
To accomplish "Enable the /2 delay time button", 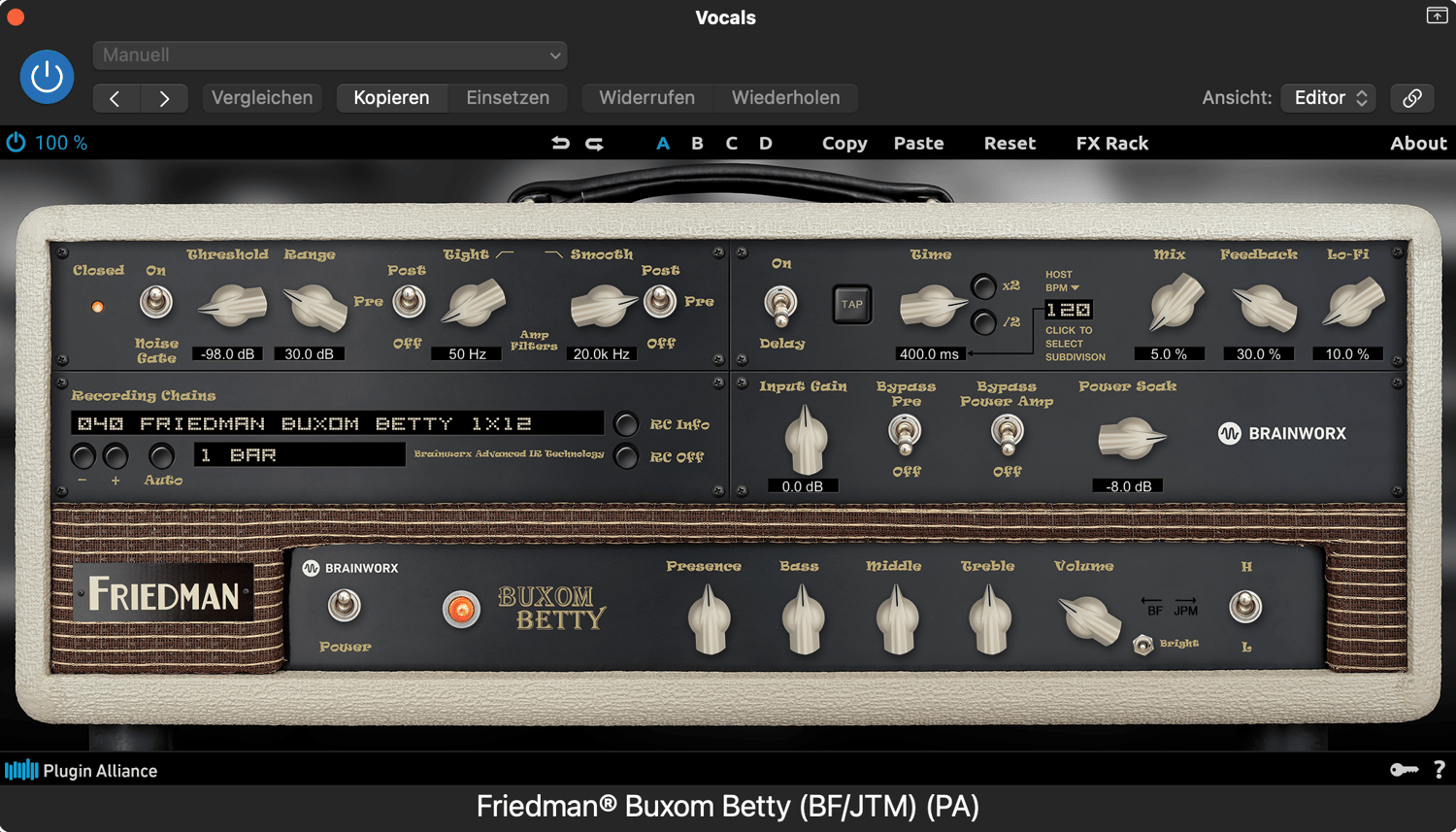I will [x=983, y=321].
